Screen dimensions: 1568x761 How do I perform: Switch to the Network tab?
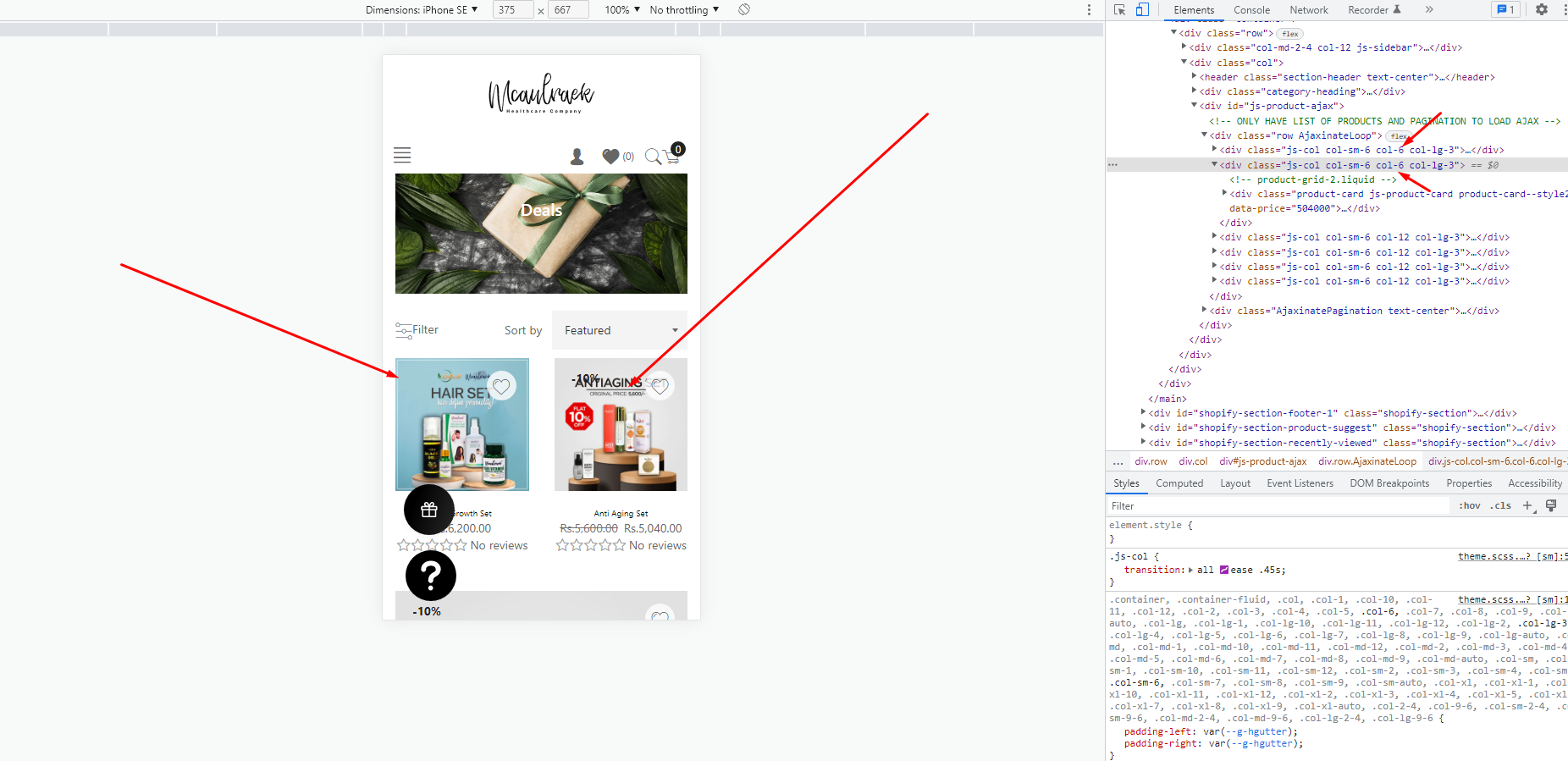tap(1309, 9)
